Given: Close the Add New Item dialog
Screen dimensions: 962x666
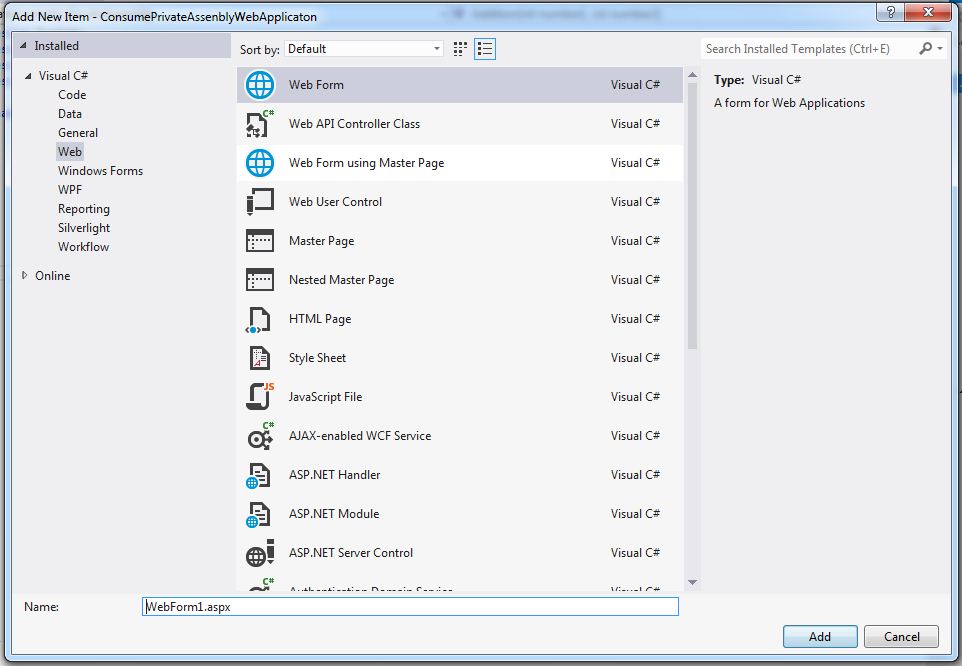Looking at the screenshot, I should click(x=929, y=12).
